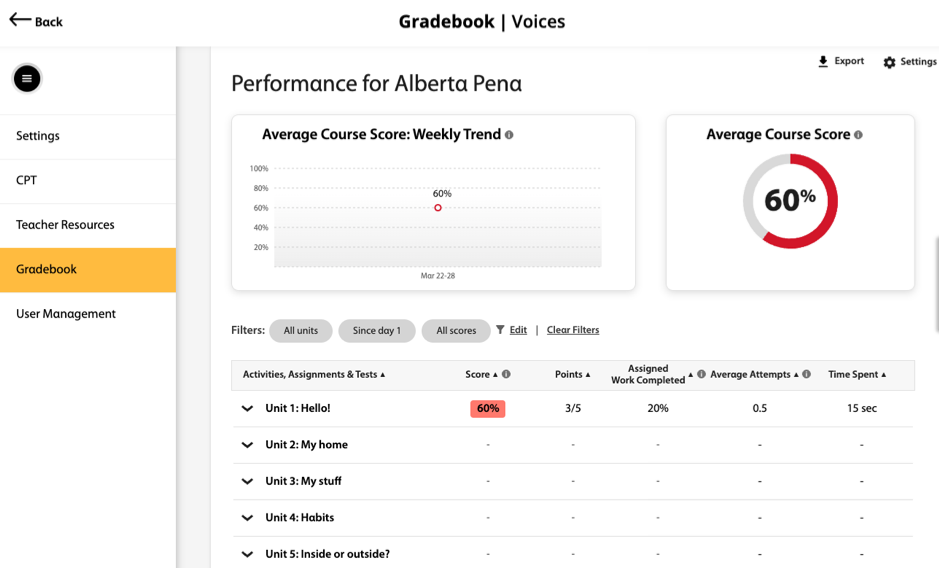Click info icon next to Average Attempts column
The image size is (939, 568).
[x=807, y=374]
